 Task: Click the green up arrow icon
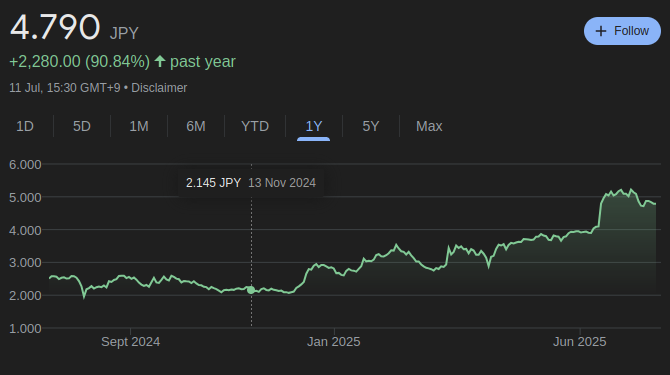160,61
